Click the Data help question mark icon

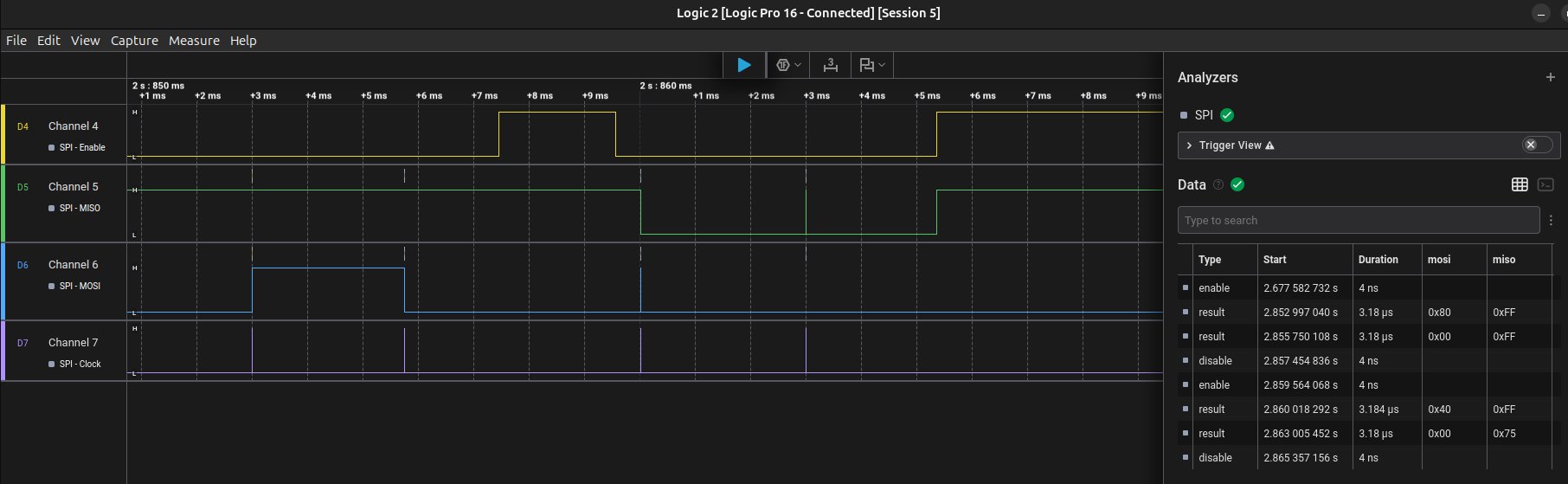tap(1218, 184)
